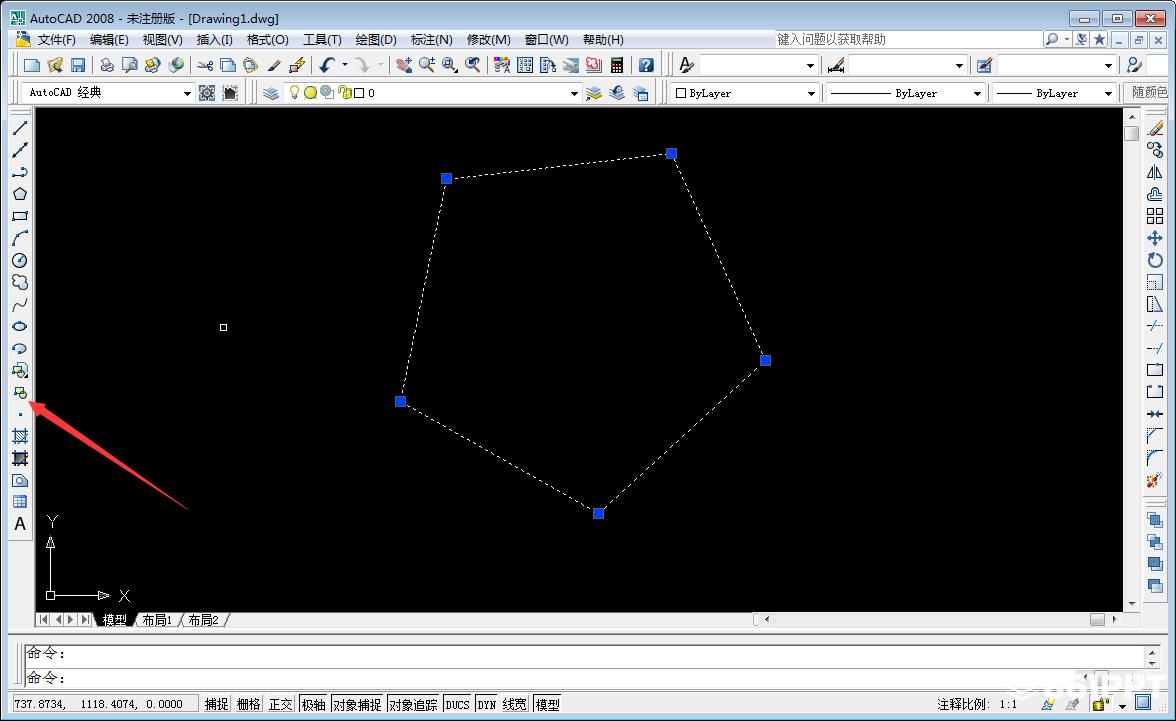Select the Spline draw tool
Image resolution: width=1176 pixels, height=721 pixels.
[x=20, y=305]
